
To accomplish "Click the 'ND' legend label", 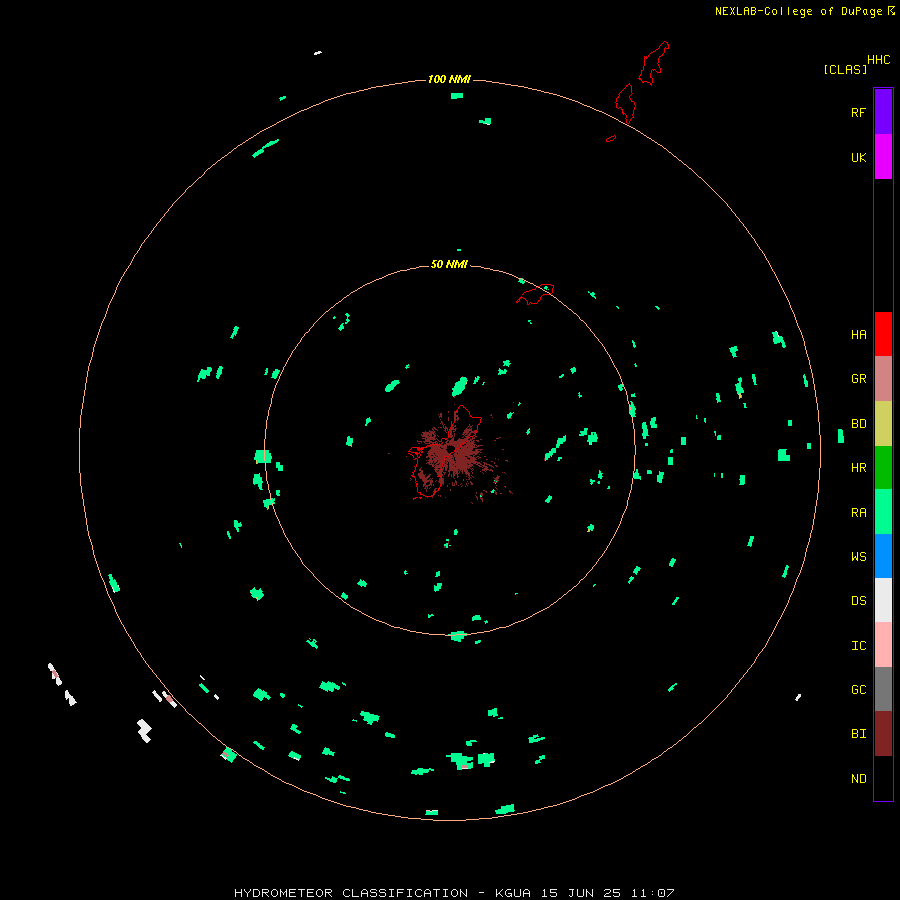I will click(858, 779).
